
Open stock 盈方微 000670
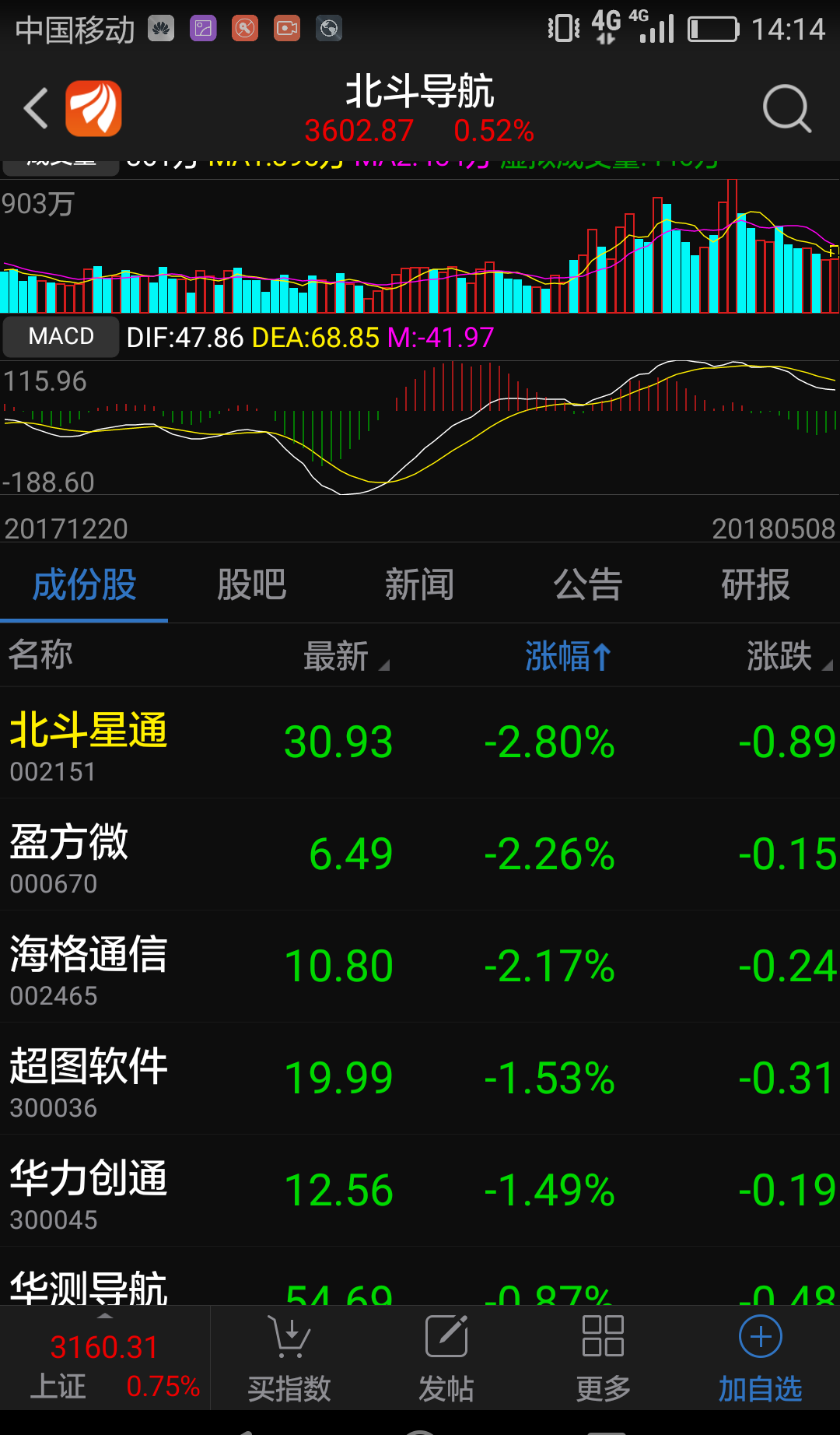420,854
